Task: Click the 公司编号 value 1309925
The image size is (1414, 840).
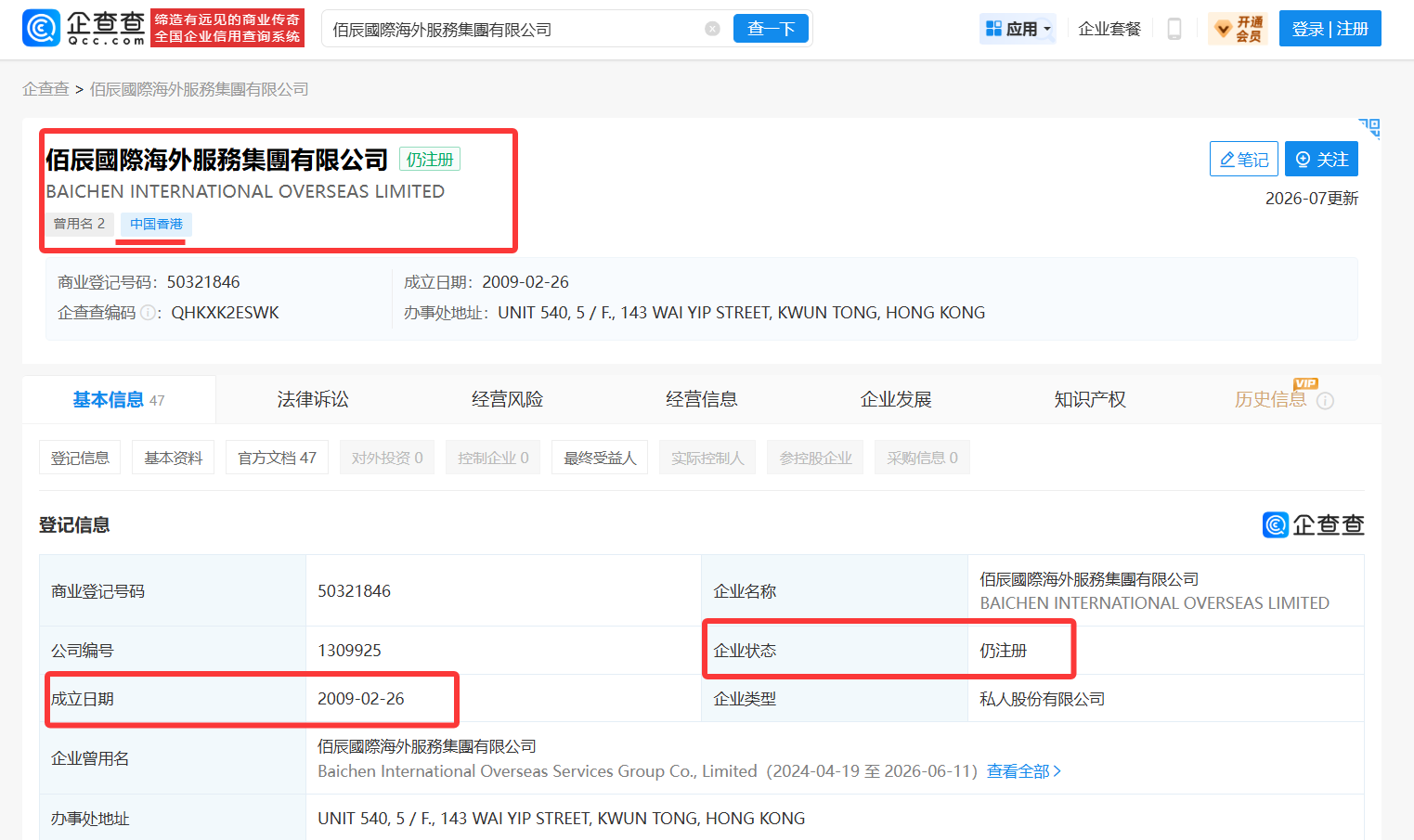Action: coord(349,651)
